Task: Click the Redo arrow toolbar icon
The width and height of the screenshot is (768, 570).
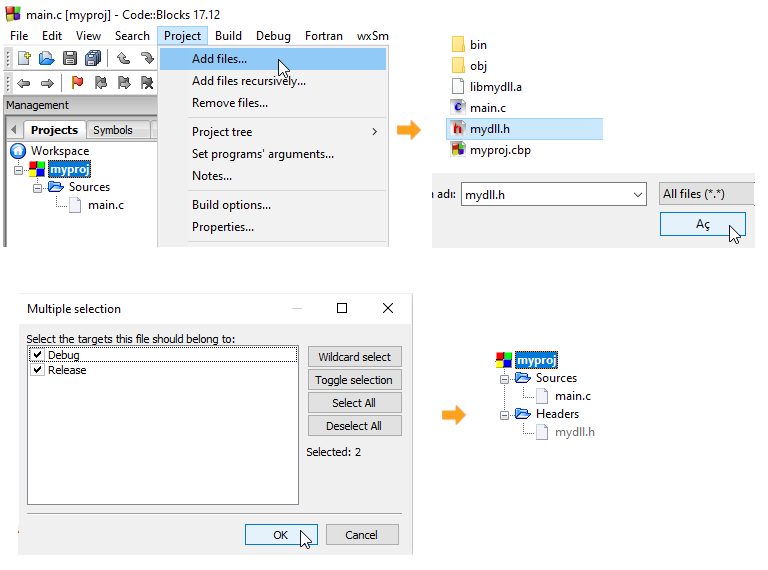Action: coord(146,58)
